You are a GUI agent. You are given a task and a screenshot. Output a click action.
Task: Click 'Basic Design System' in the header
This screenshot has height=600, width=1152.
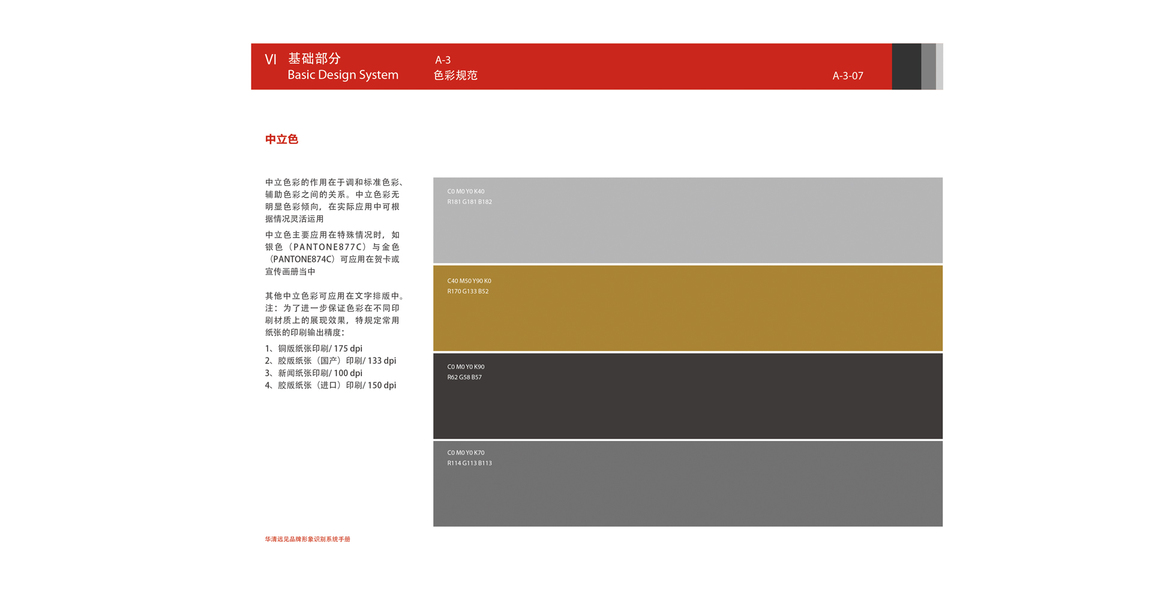(343, 75)
